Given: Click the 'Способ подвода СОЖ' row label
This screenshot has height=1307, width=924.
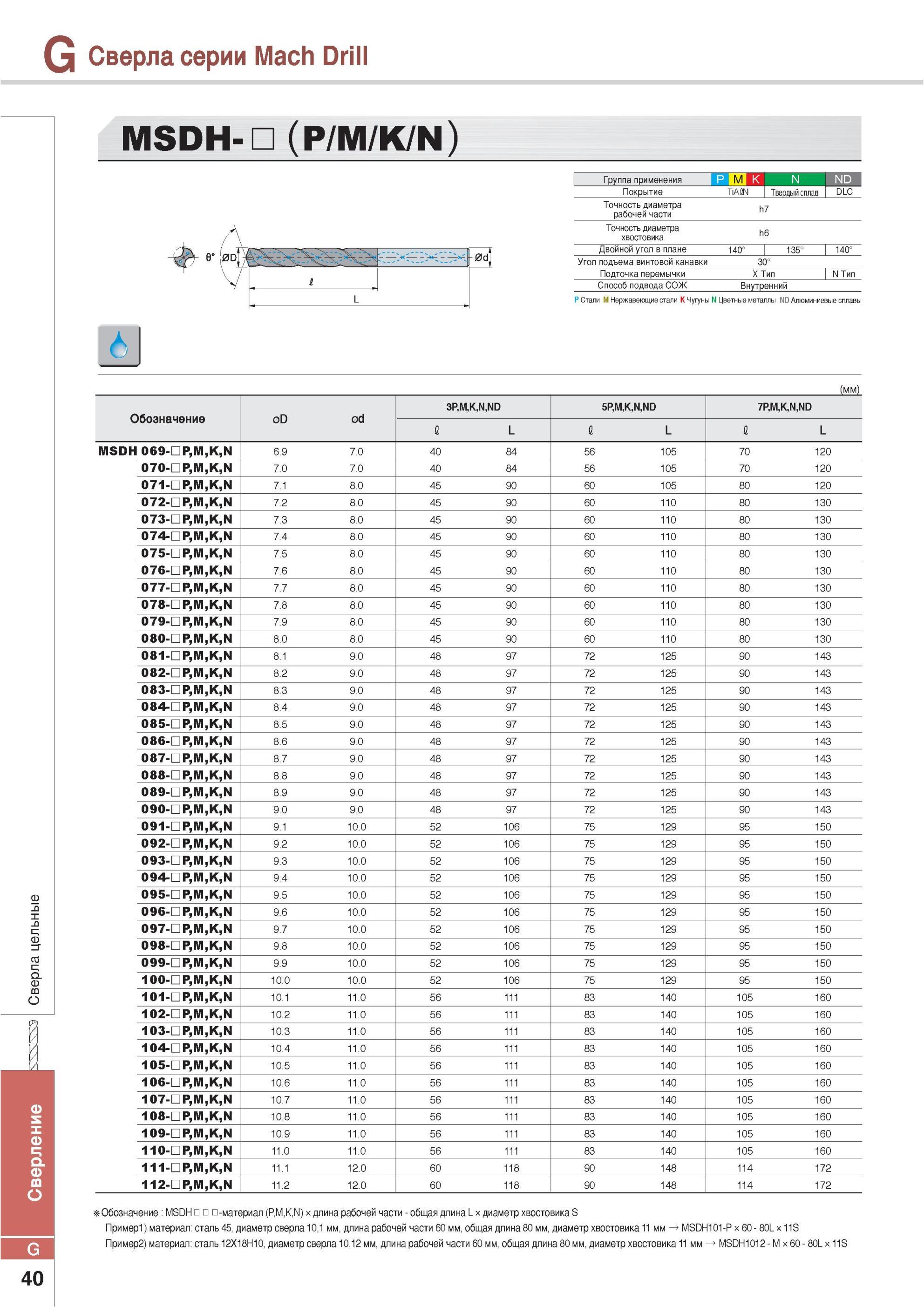Looking at the screenshot, I should coord(642,285).
